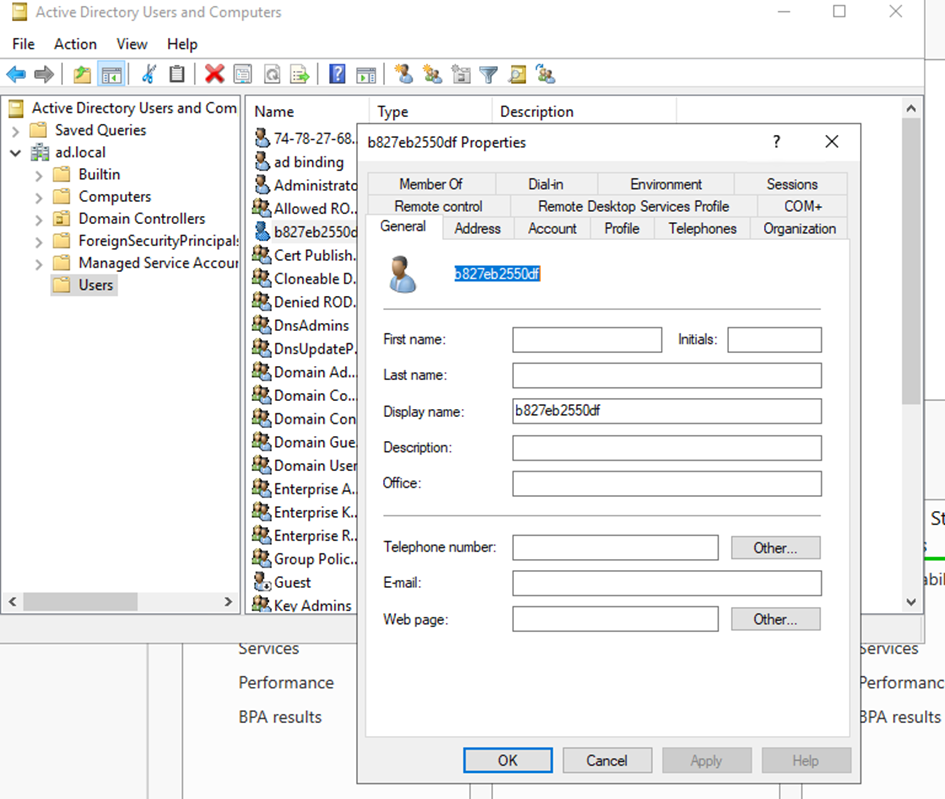Click the blue Help question mark icon

(x=337, y=74)
